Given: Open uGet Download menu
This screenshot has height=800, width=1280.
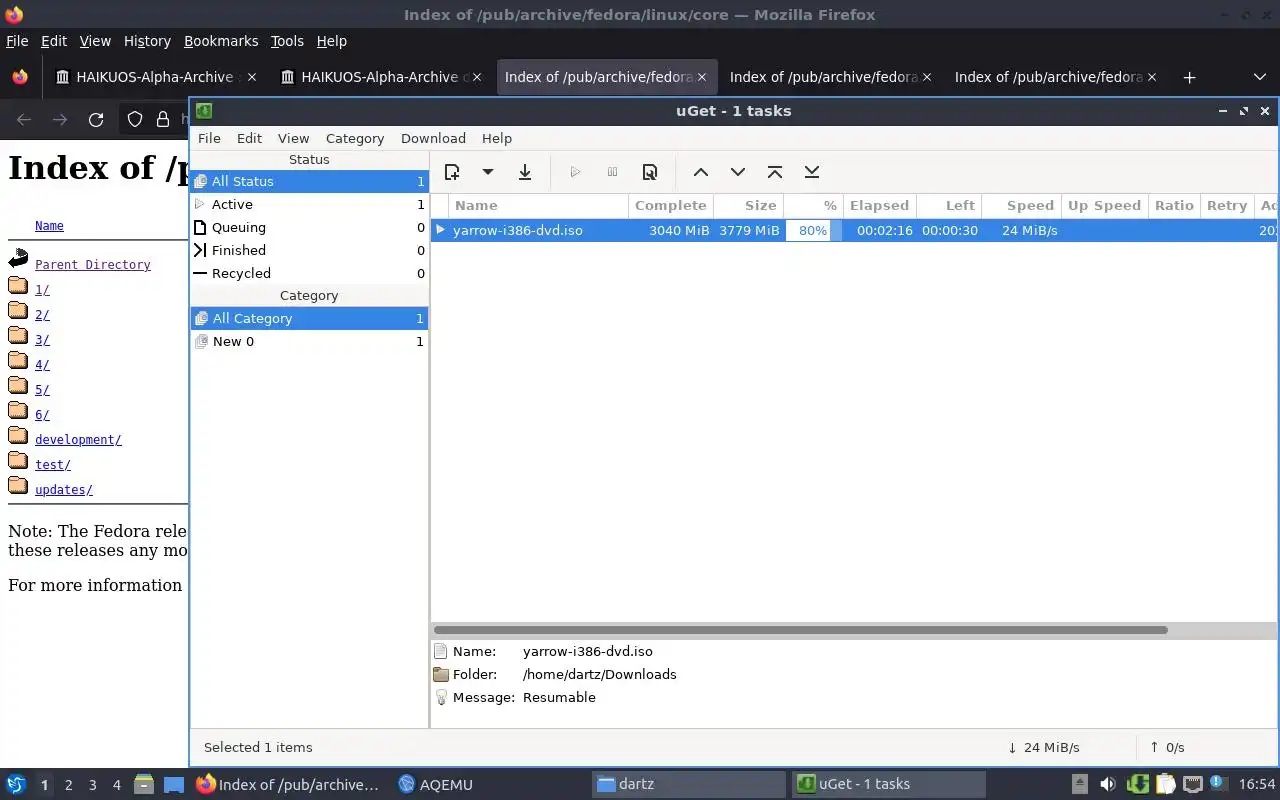Looking at the screenshot, I should 433,138.
